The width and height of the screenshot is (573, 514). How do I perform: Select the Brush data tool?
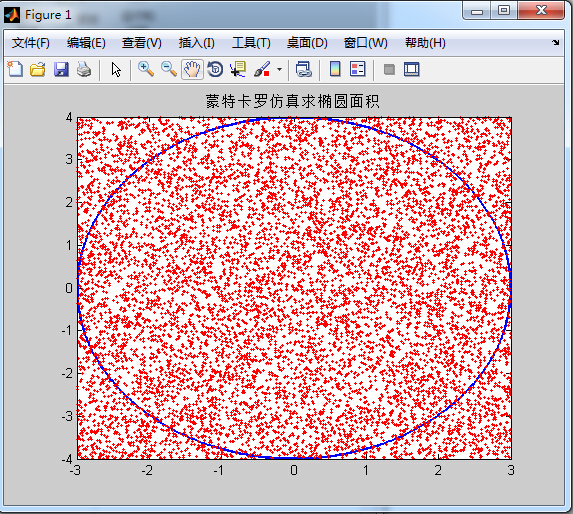click(262, 69)
